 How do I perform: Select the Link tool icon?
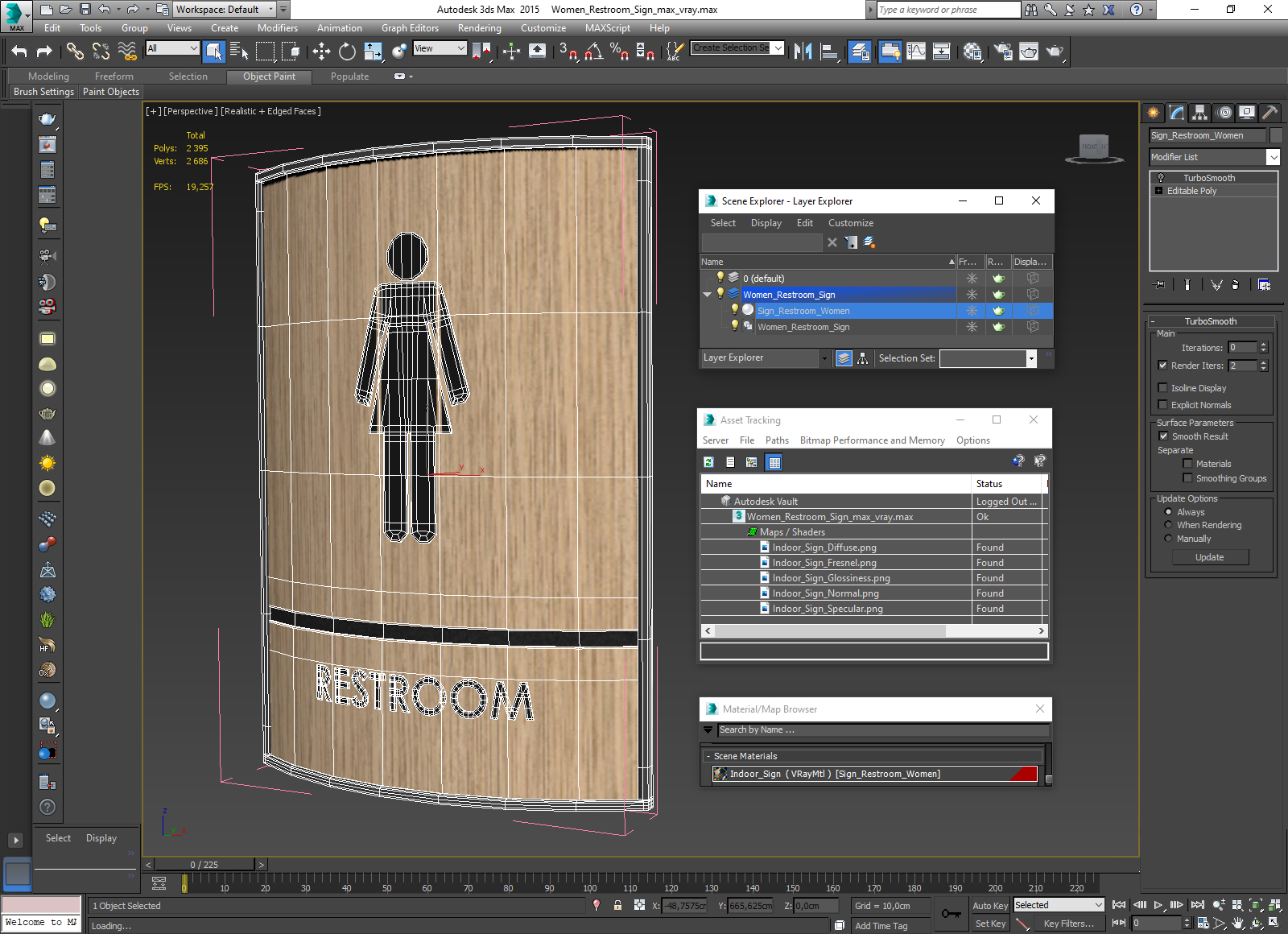pos(75,52)
